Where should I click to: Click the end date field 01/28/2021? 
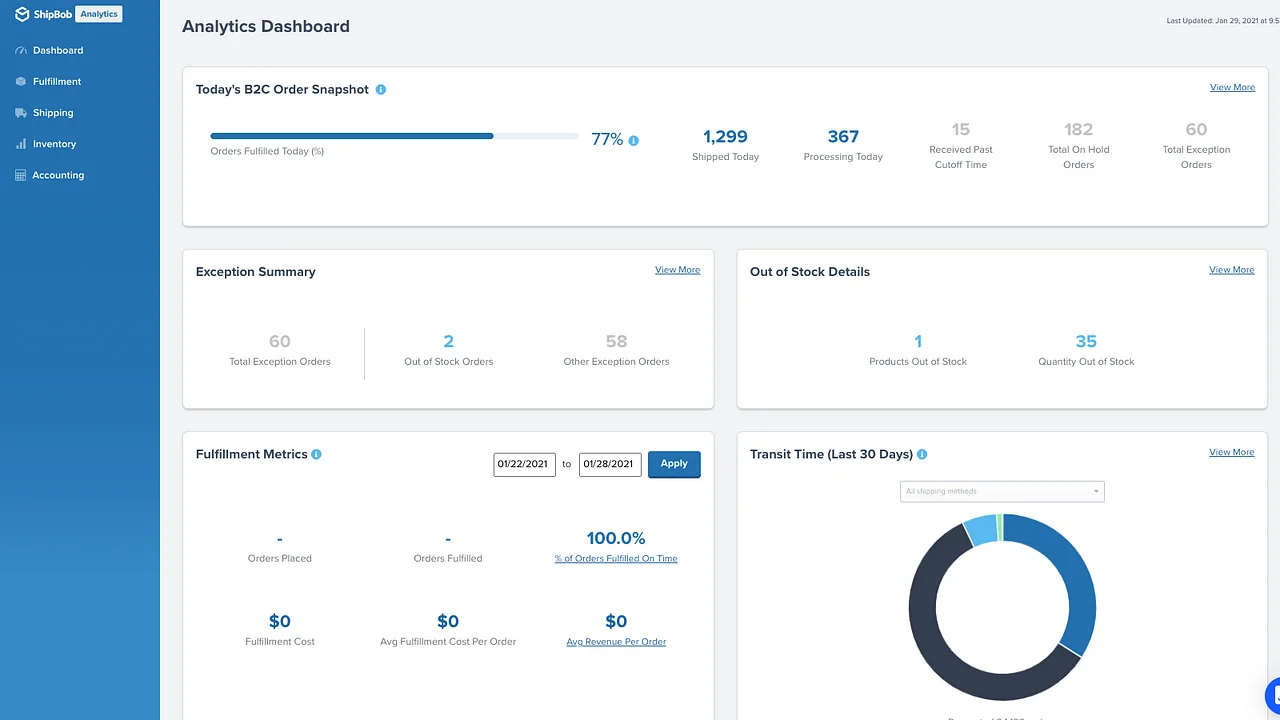click(x=610, y=464)
